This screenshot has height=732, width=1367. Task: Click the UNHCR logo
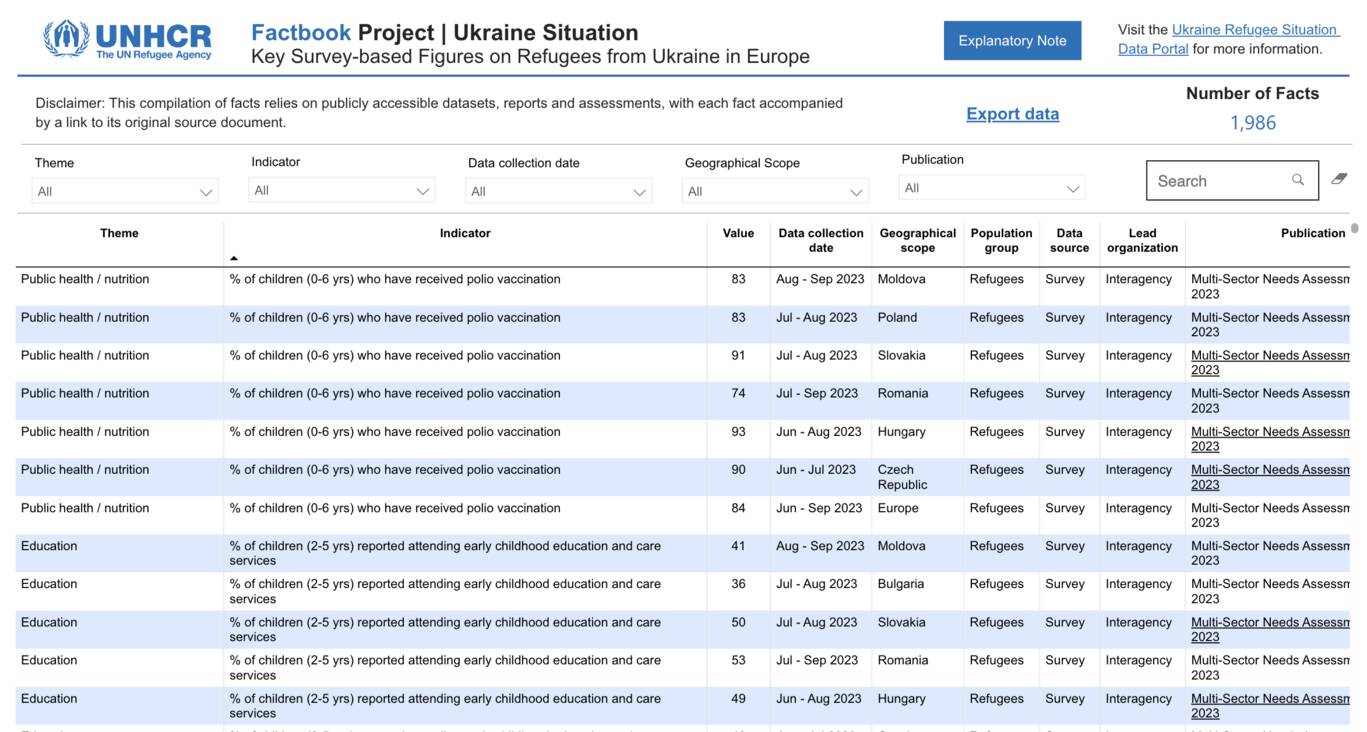click(128, 40)
